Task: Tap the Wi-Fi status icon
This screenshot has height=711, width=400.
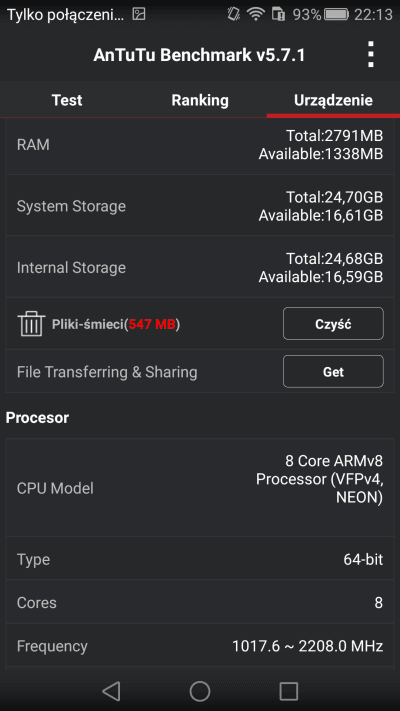Action: coord(256,15)
